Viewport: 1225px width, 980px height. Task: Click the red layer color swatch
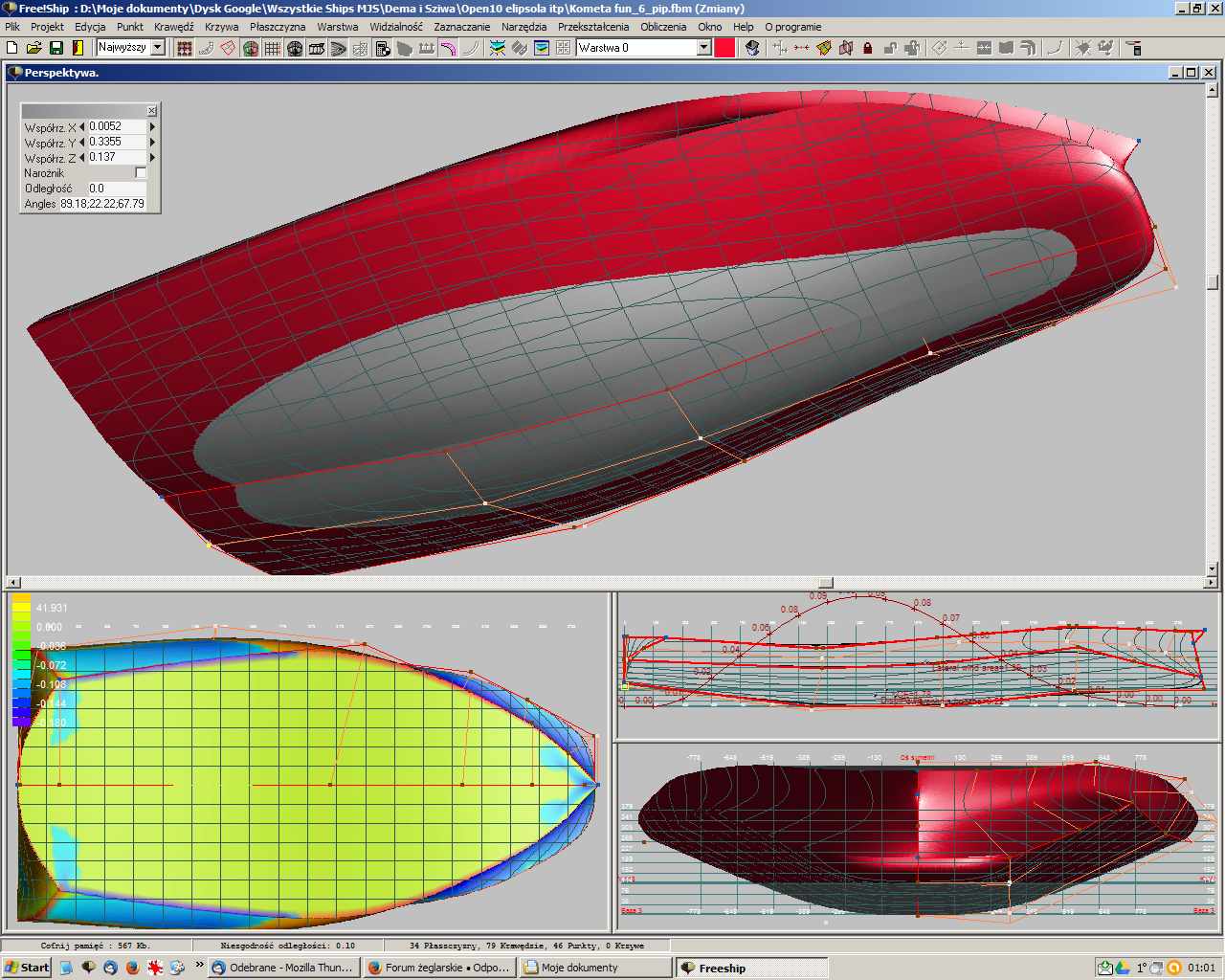(725, 48)
